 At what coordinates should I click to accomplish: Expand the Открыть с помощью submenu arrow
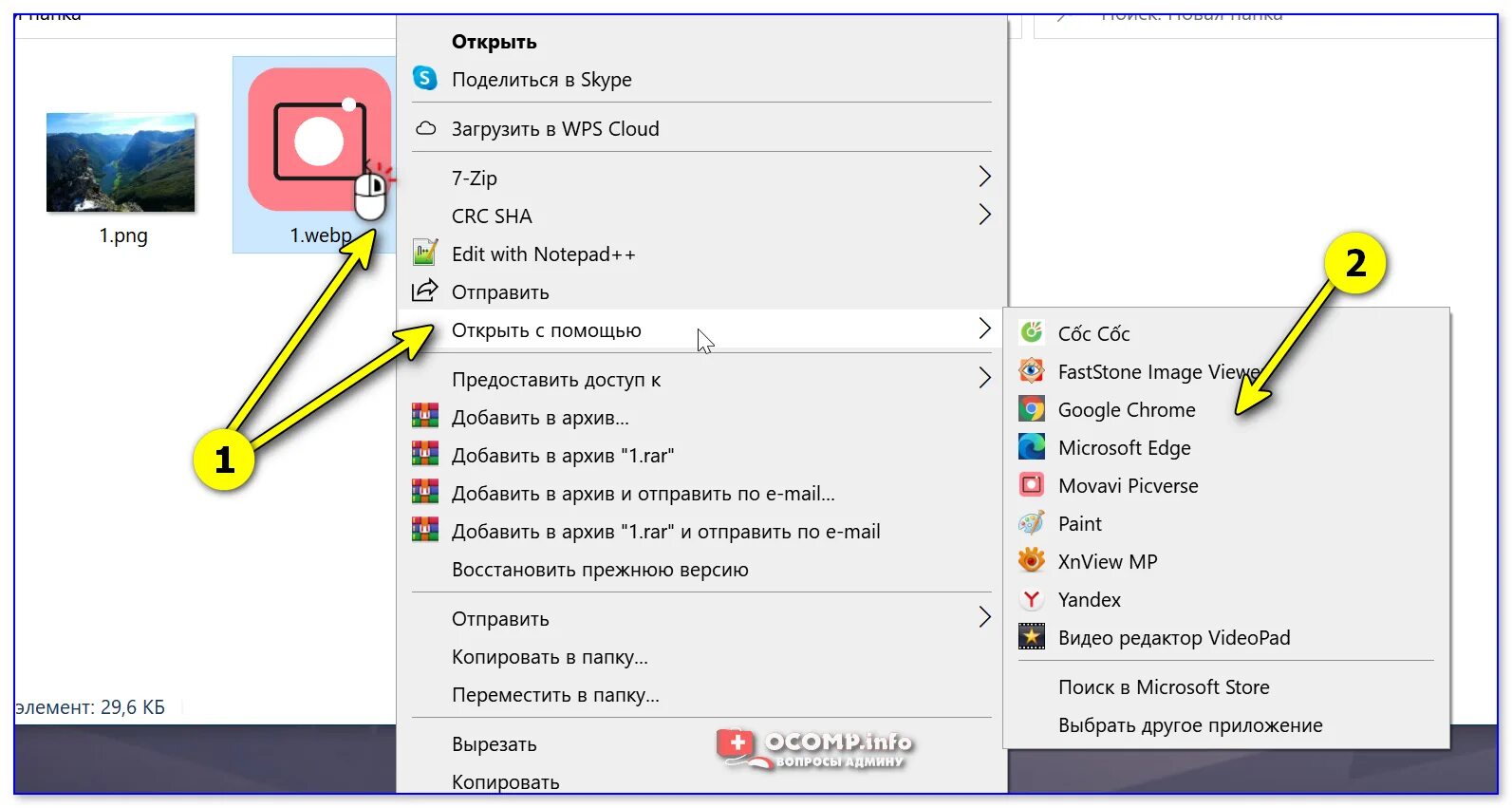pyautogui.click(x=984, y=329)
